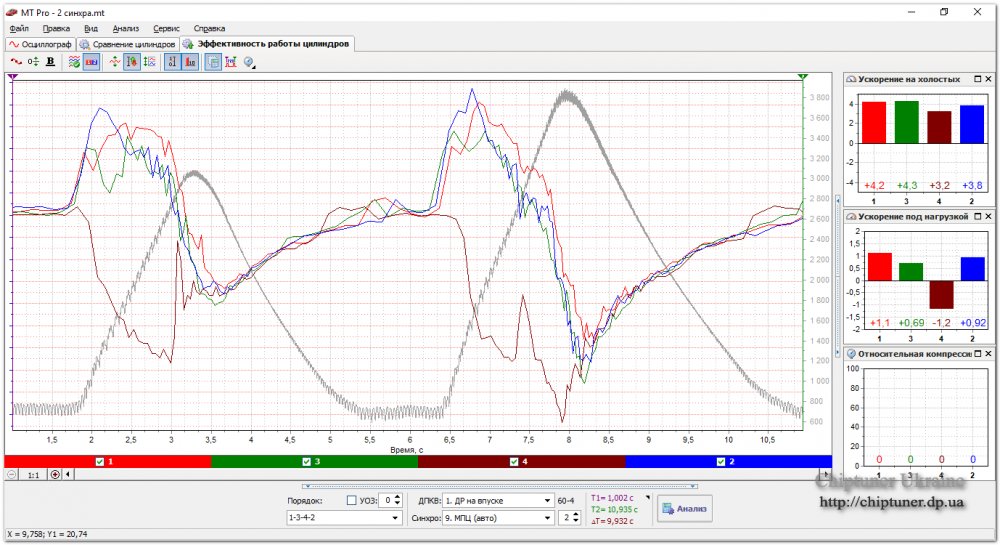Decrease the УОЗ spinner value
This screenshot has width=1000, height=545.
tap(398, 504)
